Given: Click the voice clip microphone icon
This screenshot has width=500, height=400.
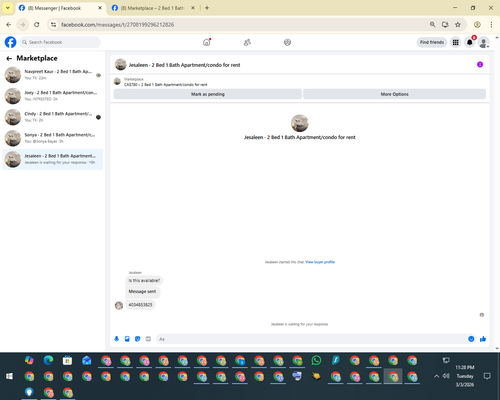Looking at the screenshot, I should [116, 339].
